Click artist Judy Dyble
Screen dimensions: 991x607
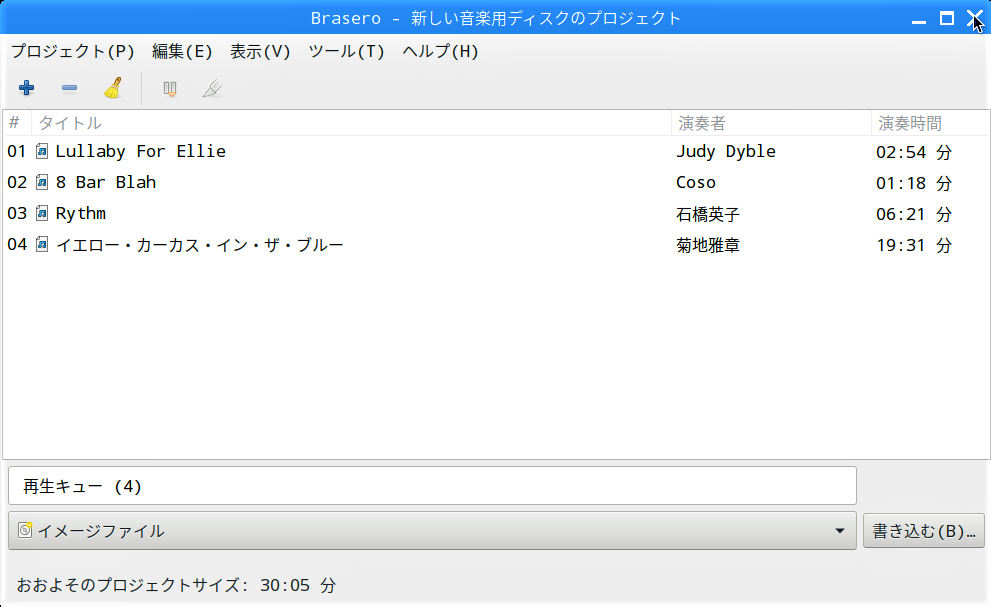click(x=726, y=151)
